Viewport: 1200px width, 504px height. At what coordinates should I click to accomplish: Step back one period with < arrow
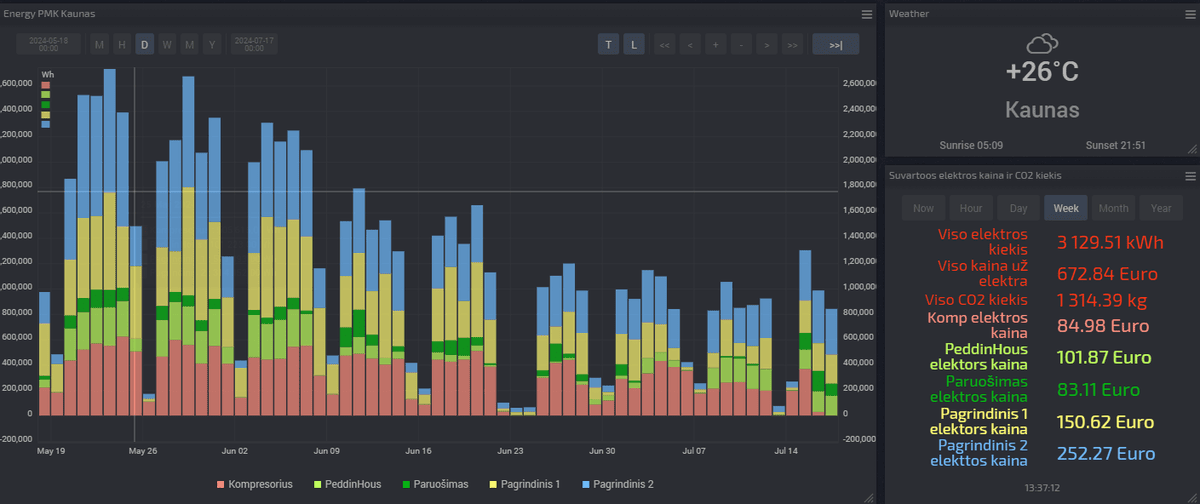(690, 44)
